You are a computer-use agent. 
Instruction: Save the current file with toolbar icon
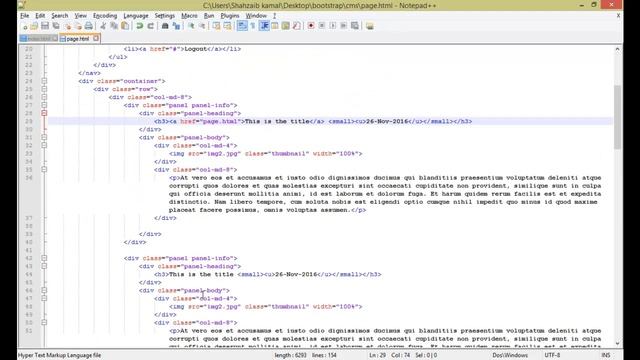click(x=45, y=26)
